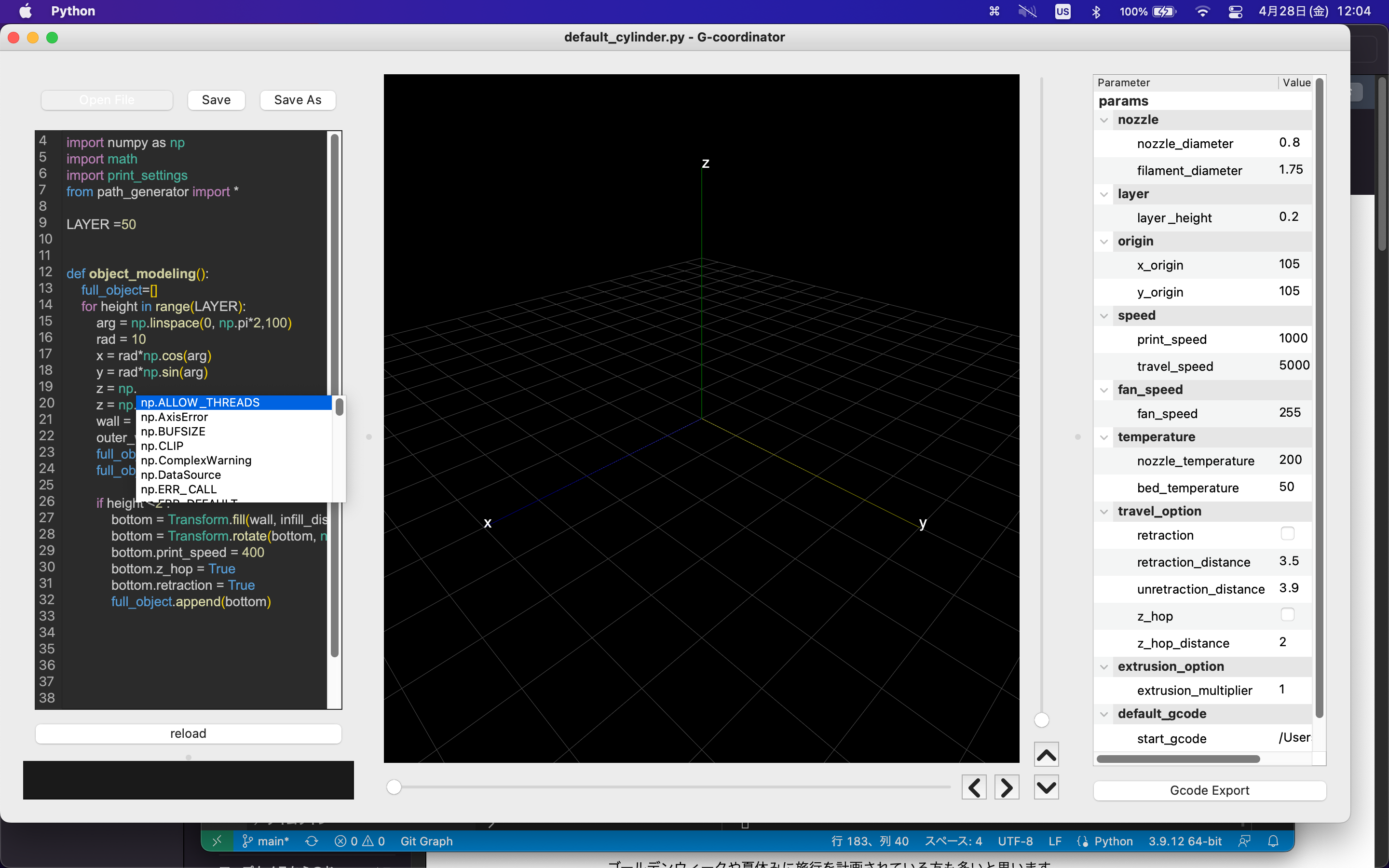The width and height of the screenshot is (1389, 868).
Task: Click the git branch main* indicator
Action: (x=265, y=841)
